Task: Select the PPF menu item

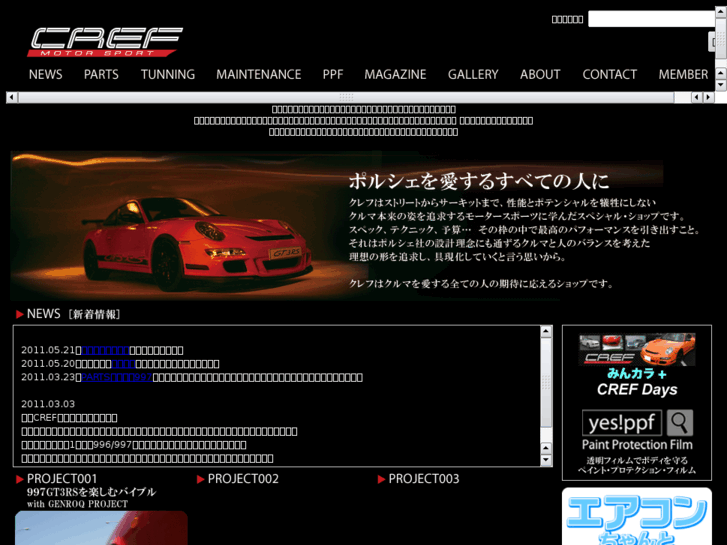Action: (333, 74)
